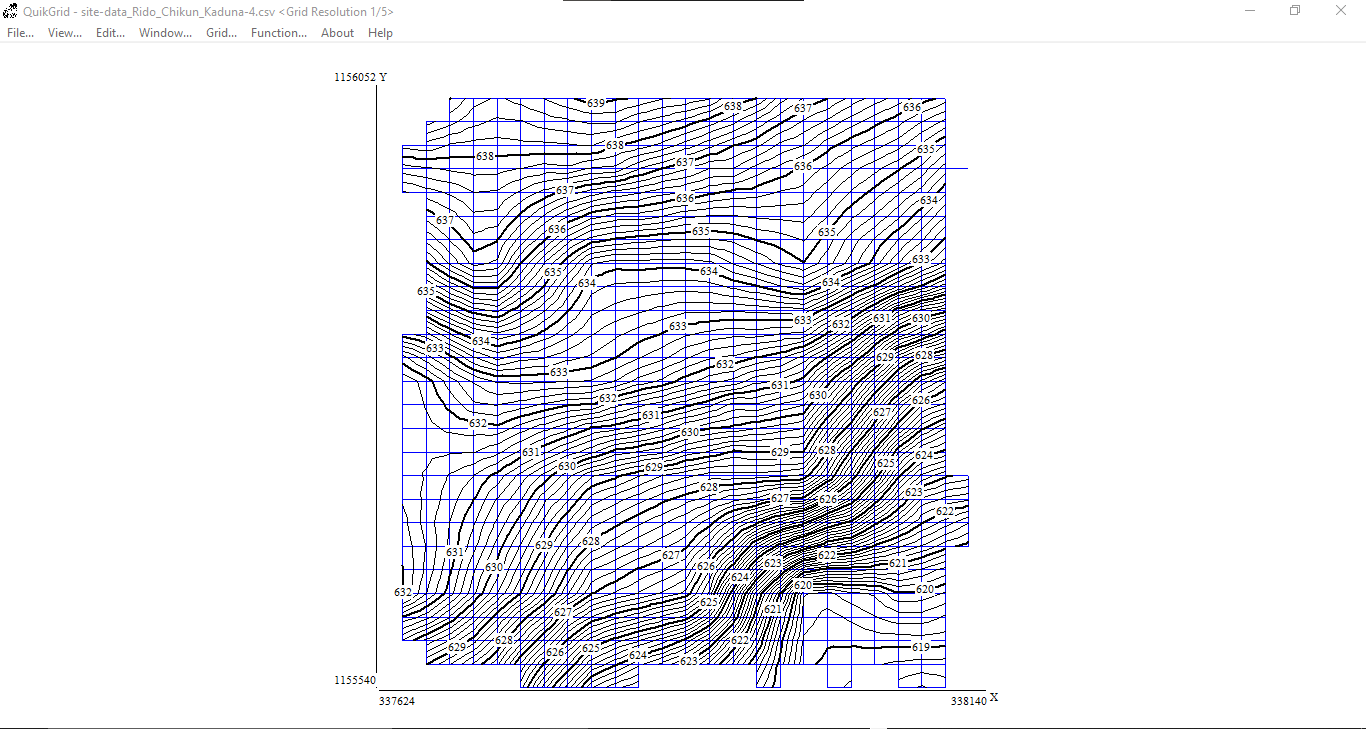Close the QuikGrid application
Image resolution: width=1366 pixels, height=729 pixels.
click(1341, 11)
